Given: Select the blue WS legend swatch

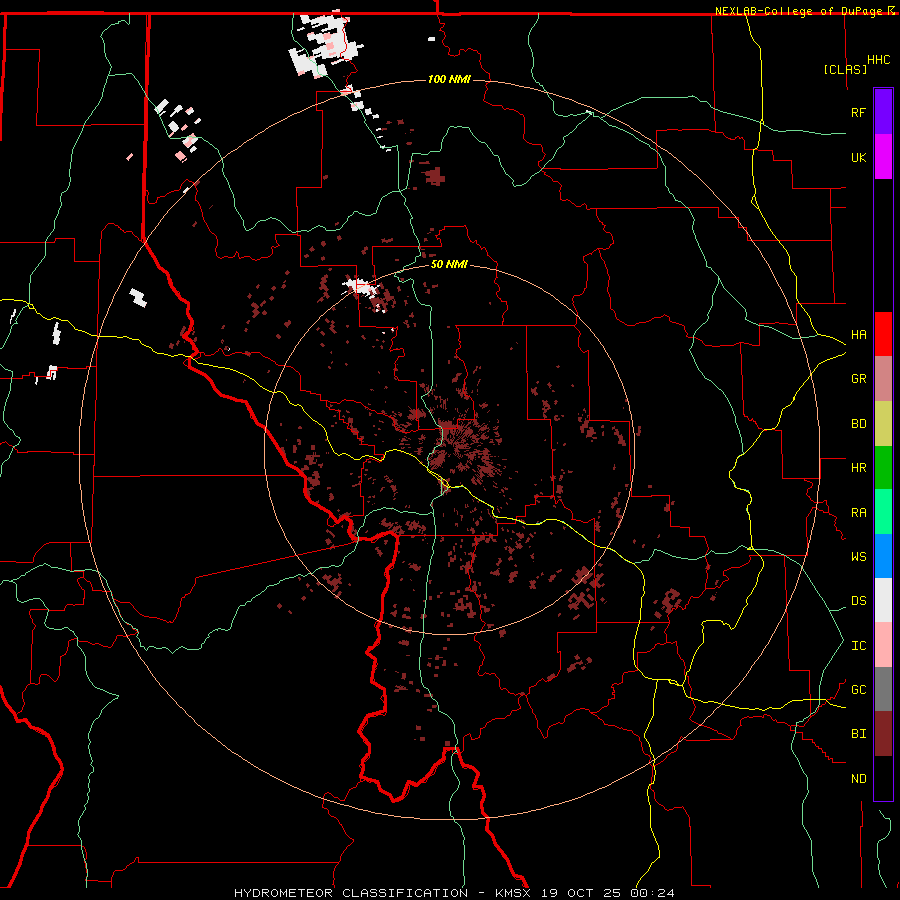Looking at the screenshot, I should (883, 556).
